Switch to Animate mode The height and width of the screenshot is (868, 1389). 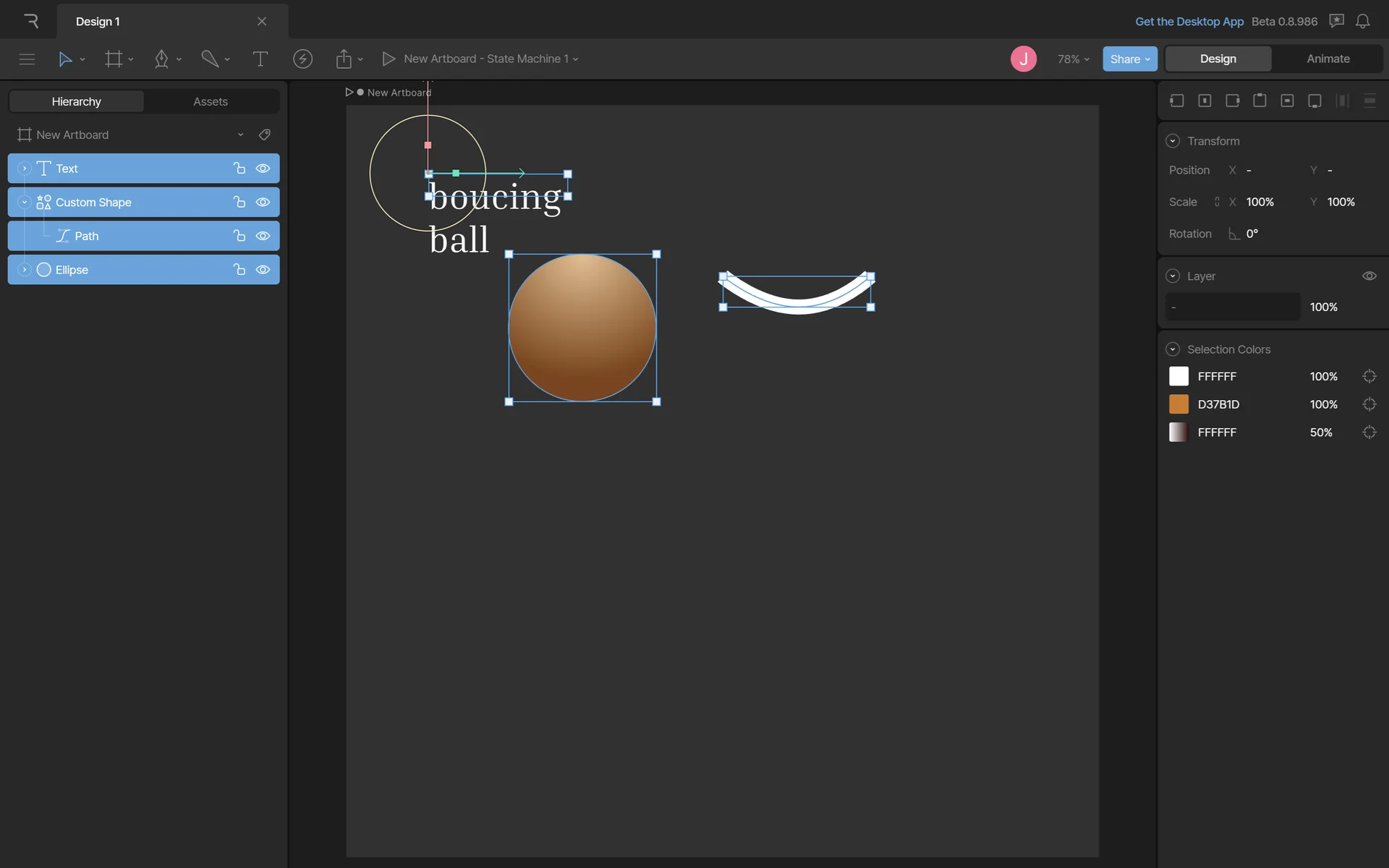(1328, 59)
